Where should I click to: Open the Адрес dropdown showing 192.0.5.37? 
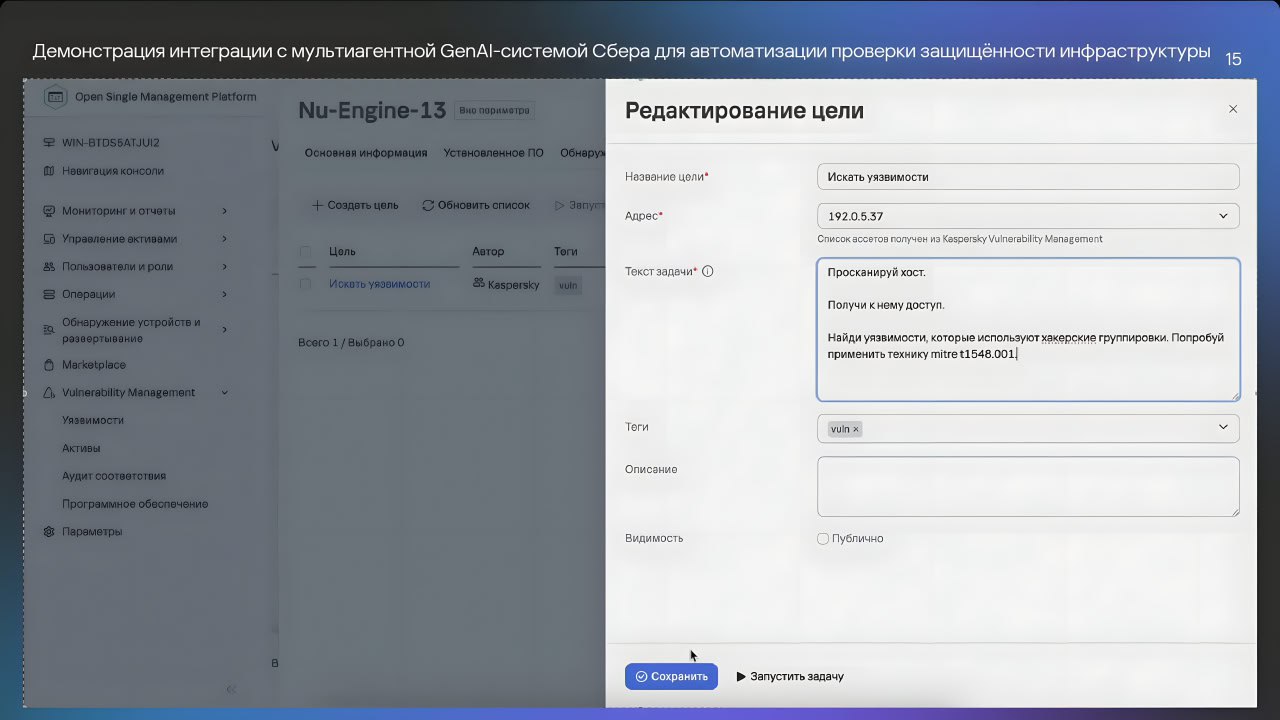(1027, 216)
